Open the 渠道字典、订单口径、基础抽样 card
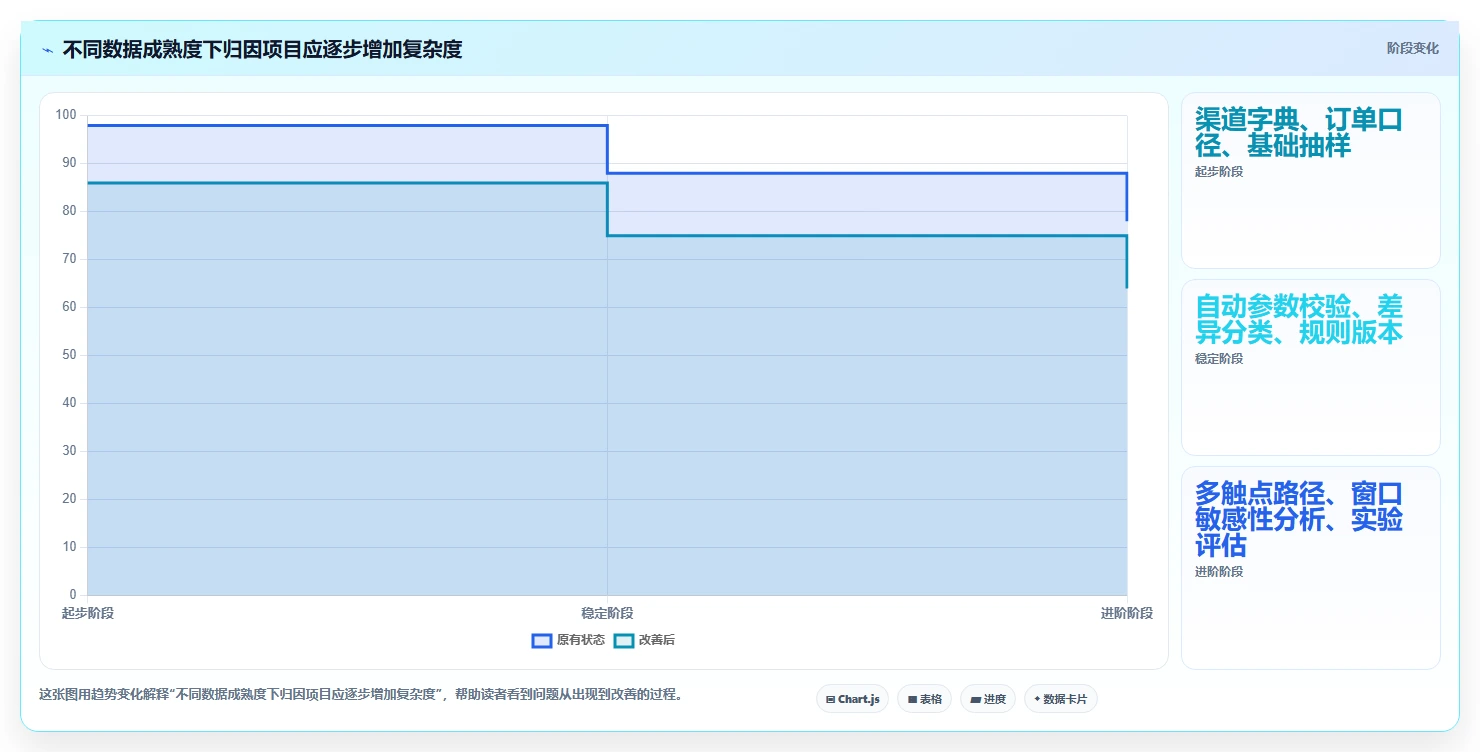 tap(1310, 180)
